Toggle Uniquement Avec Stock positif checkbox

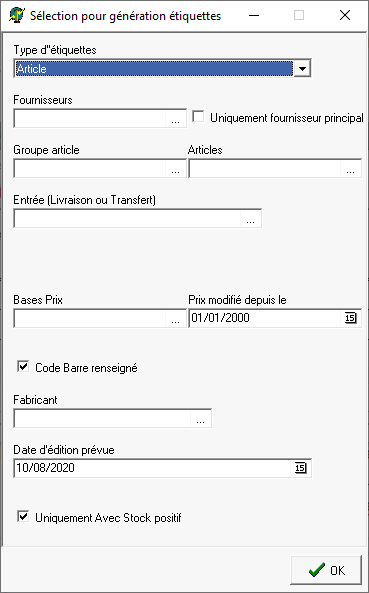tap(23, 516)
